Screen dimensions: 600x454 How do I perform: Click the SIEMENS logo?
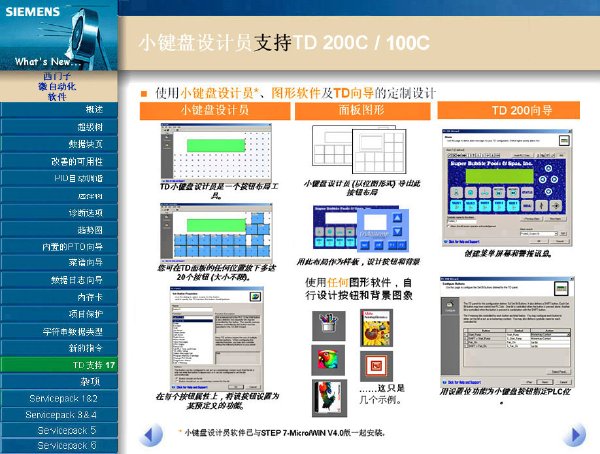(33, 12)
